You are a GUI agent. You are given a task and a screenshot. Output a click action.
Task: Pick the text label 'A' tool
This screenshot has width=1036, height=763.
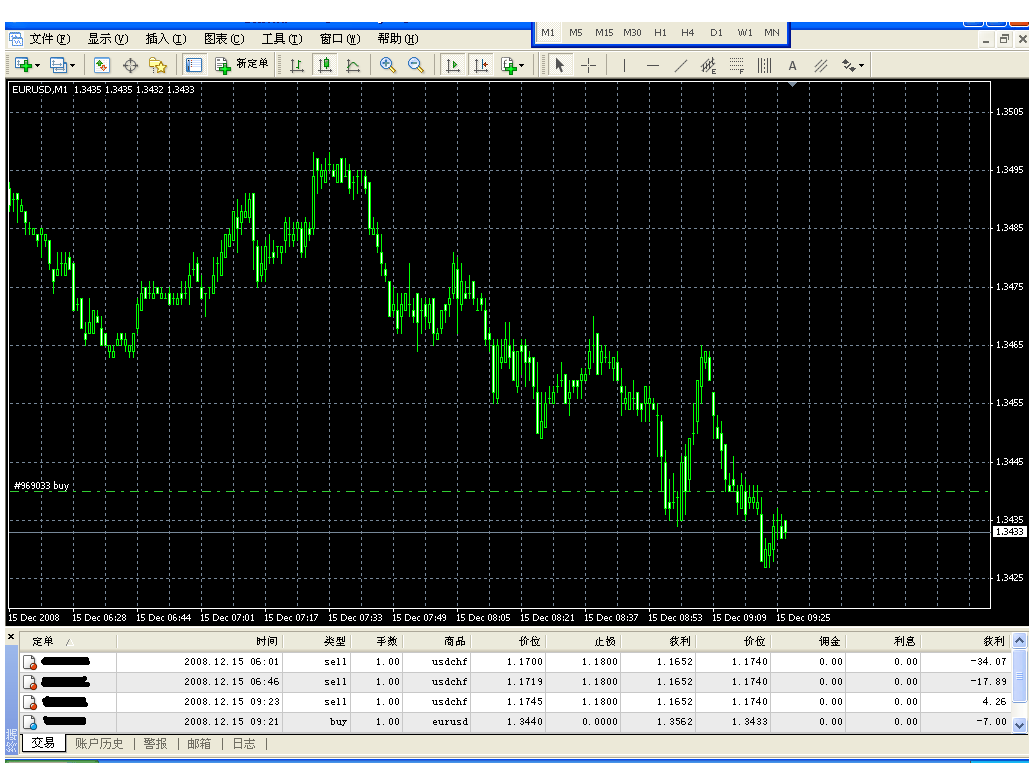tap(792, 65)
